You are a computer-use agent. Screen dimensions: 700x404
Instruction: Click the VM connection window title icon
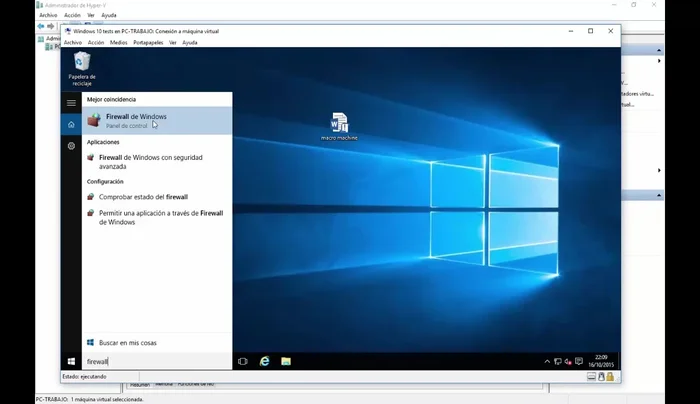coord(68,31)
